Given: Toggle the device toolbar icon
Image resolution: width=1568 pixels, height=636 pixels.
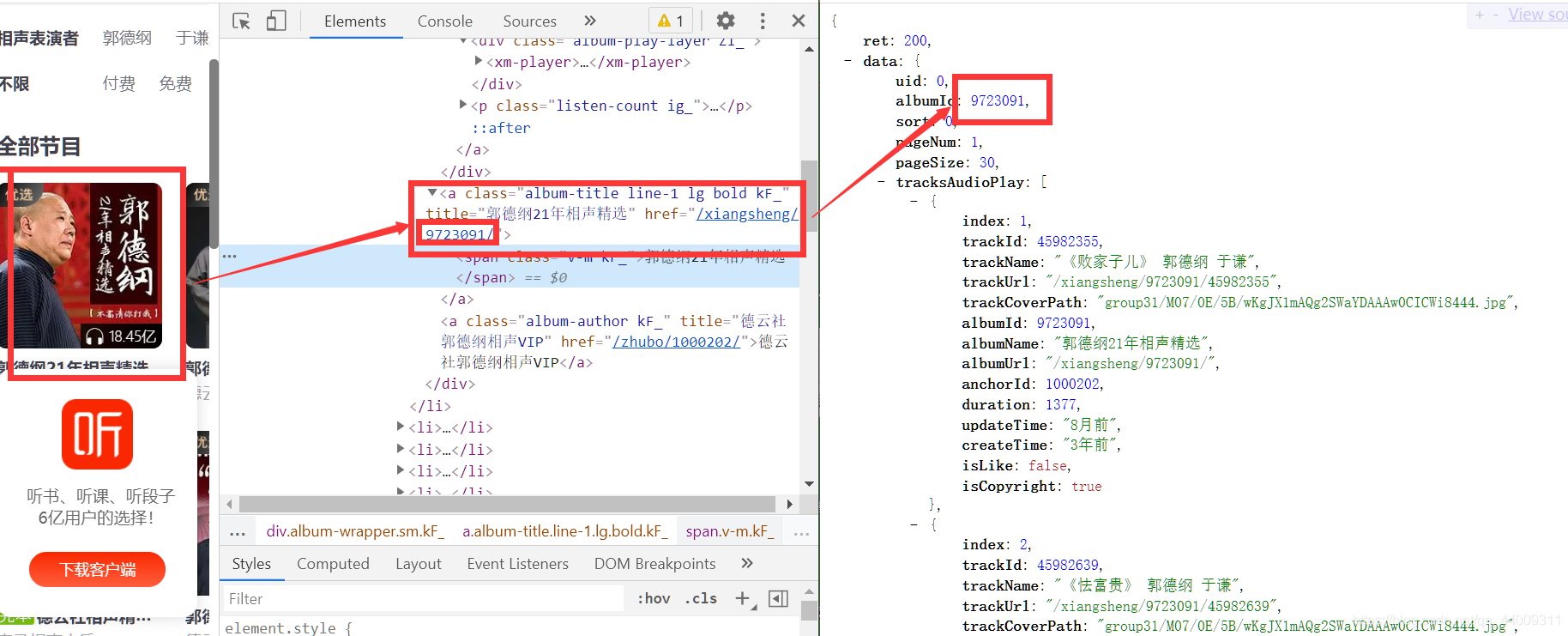Looking at the screenshot, I should click(x=276, y=21).
